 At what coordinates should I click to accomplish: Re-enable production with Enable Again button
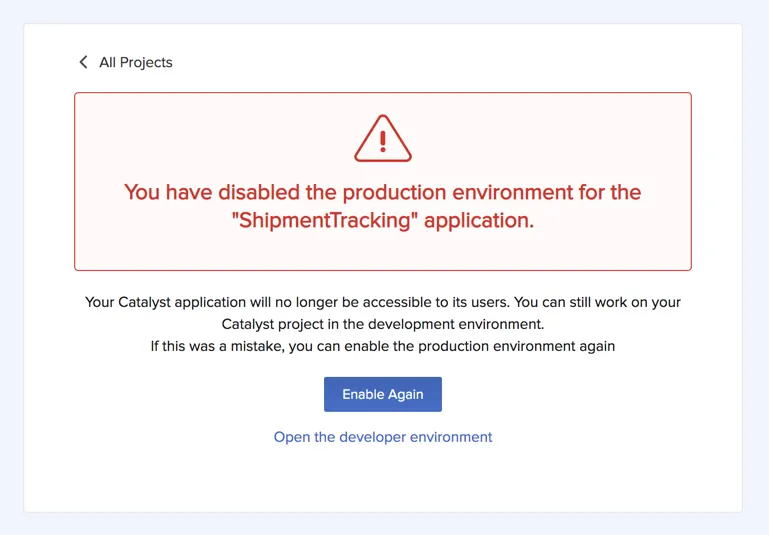click(383, 394)
